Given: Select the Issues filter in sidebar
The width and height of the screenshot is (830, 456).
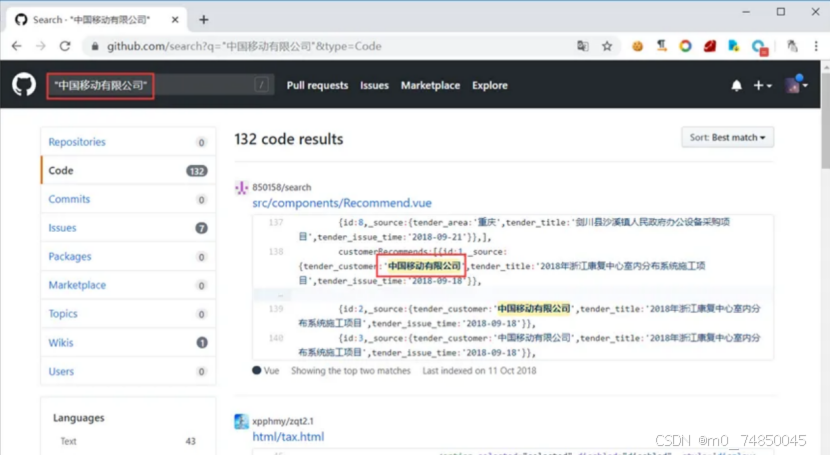Looking at the screenshot, I should pyautogui.click(x=128, y=228).
